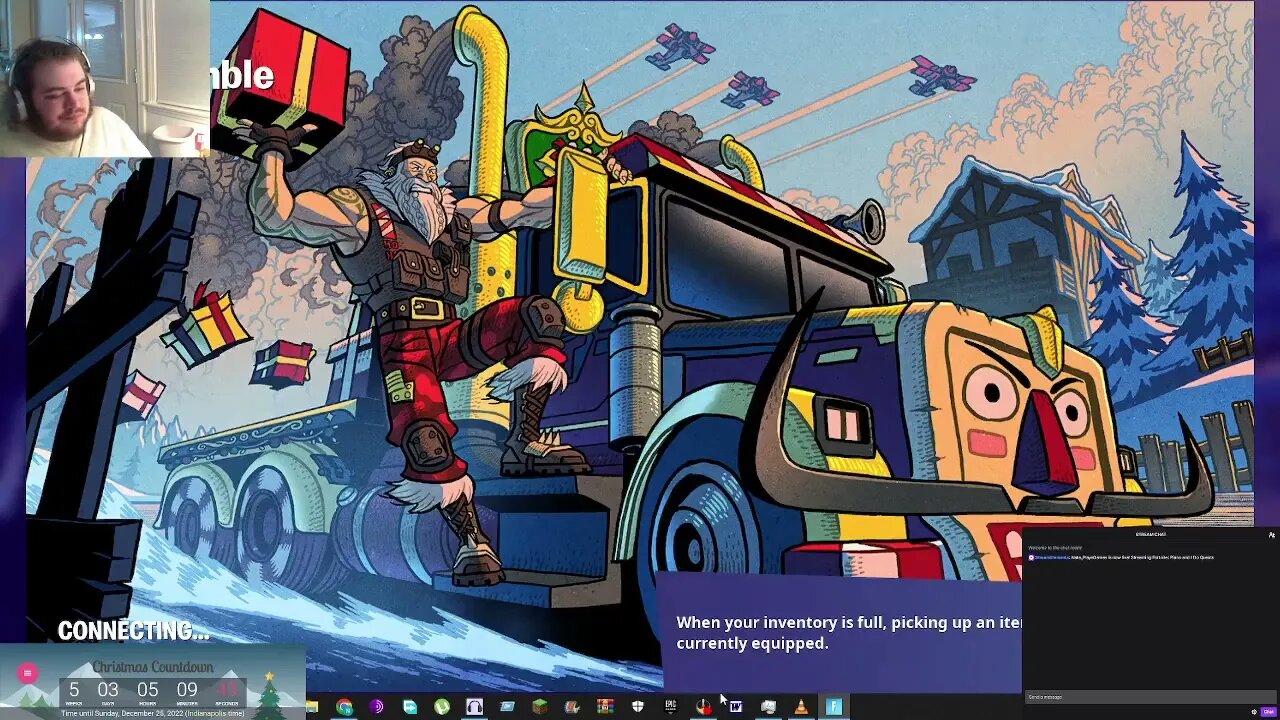Open File Explorer from the taskbar
The width and height of the screenshot is (1280, 720).
(x=312, y=707)
